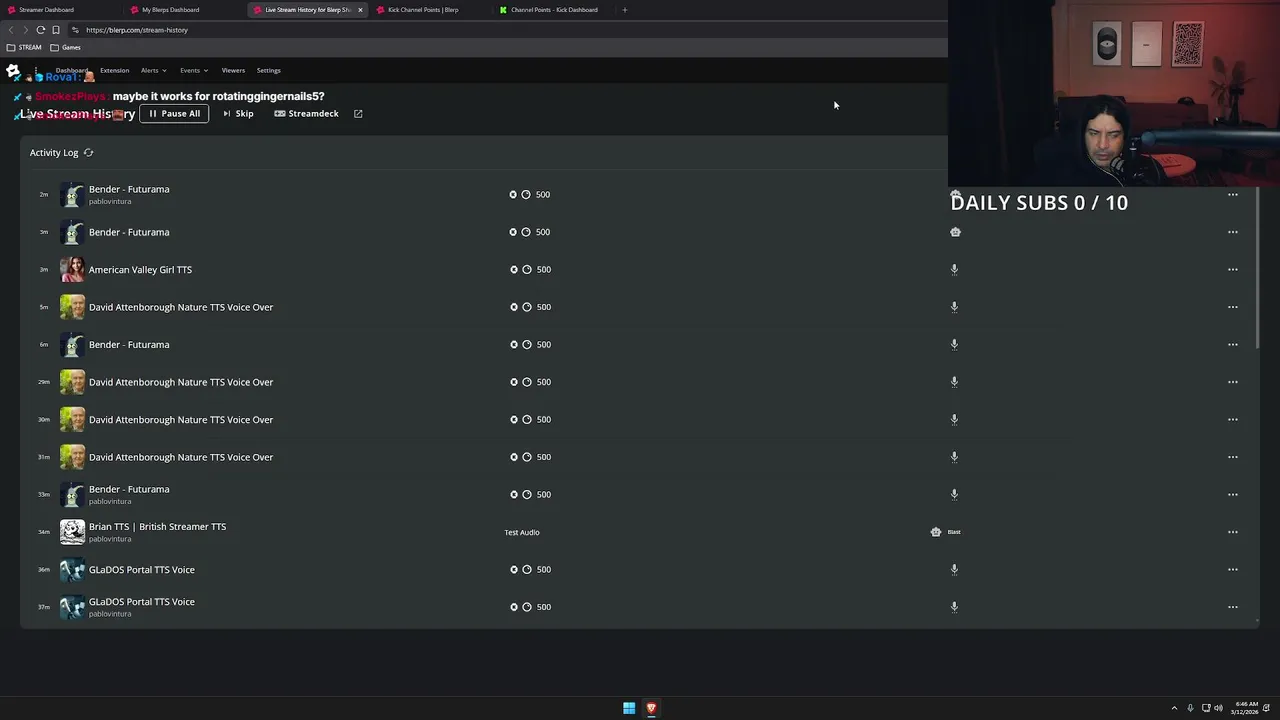Refresh the Activity Log

click(x=88, y=153)
